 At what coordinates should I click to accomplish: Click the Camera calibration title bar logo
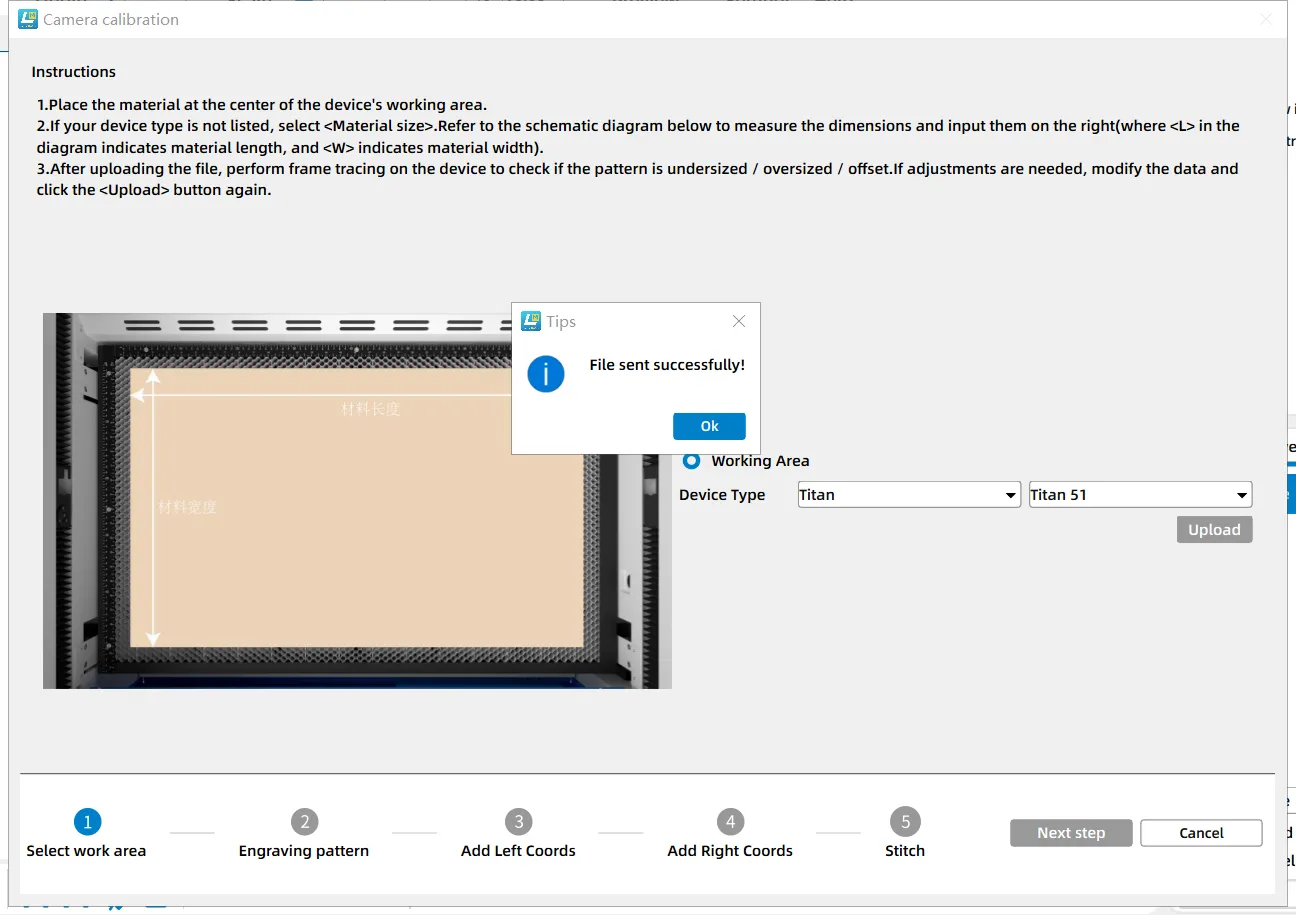coord(28,19)
